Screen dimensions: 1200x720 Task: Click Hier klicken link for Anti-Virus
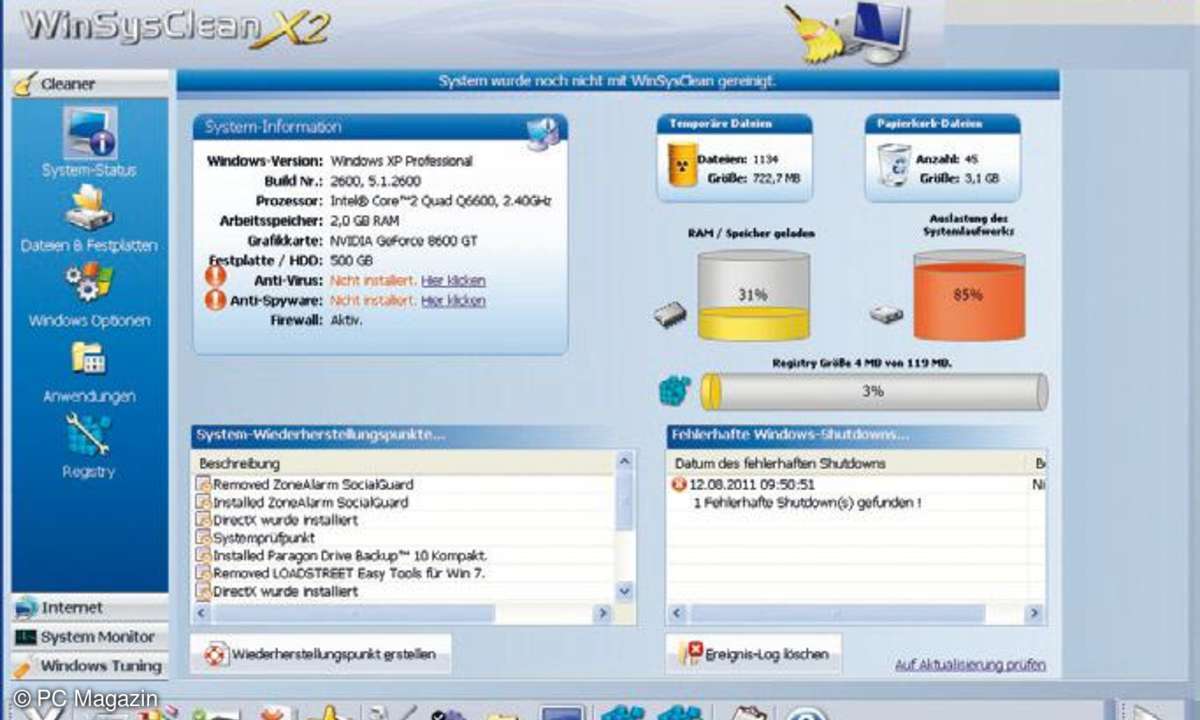click(x=453, y=280)
